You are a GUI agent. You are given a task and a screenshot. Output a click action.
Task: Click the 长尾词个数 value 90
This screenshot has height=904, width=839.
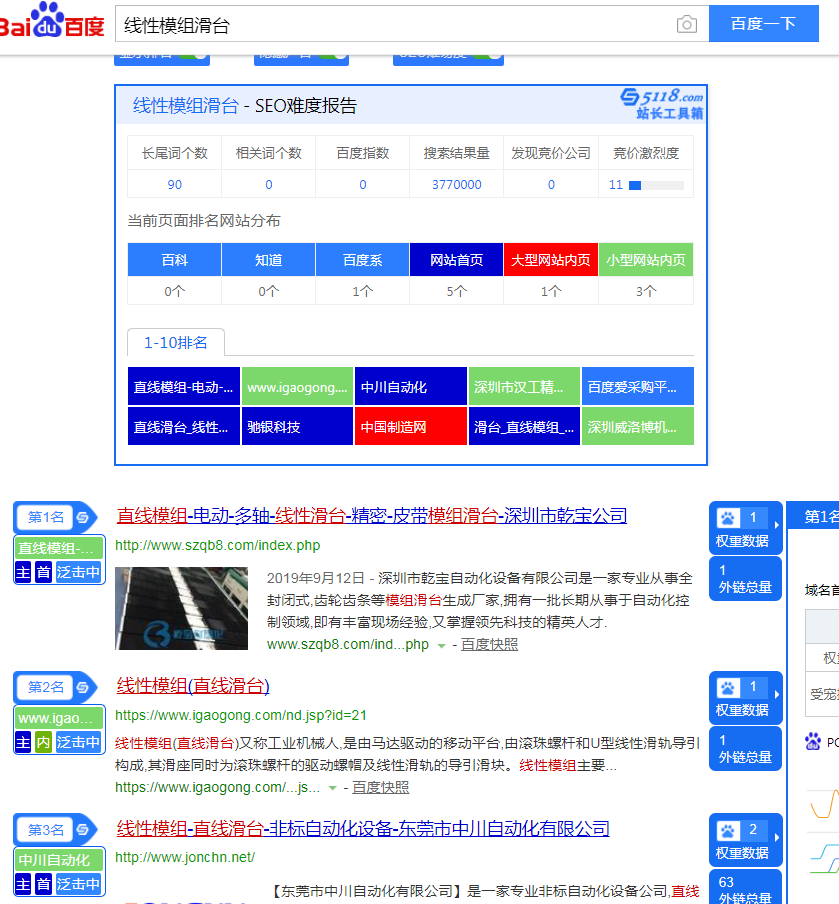[174, 184]
